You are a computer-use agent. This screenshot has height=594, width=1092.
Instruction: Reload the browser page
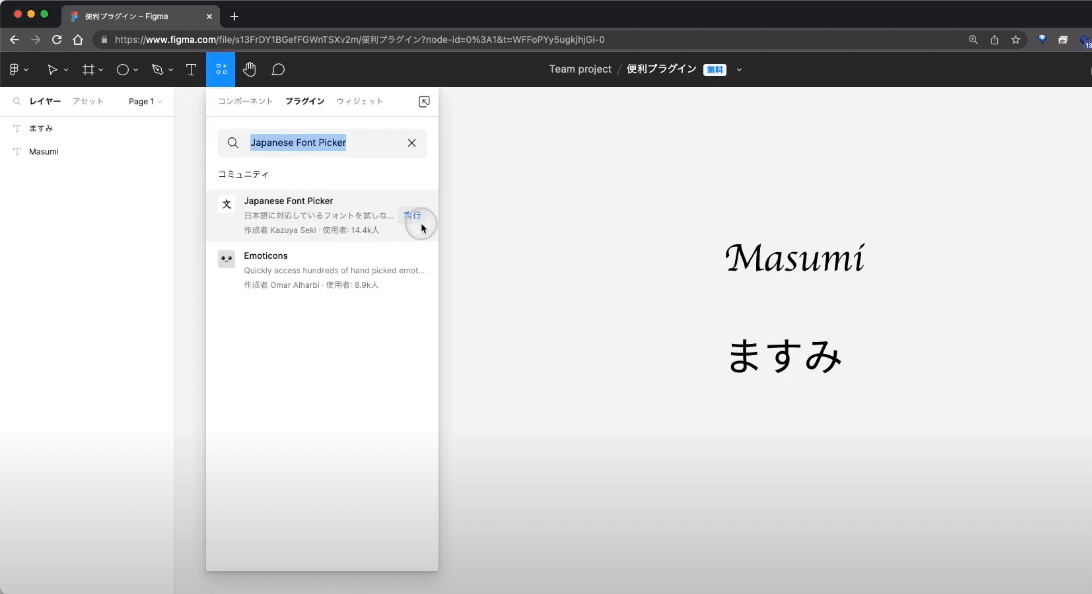pyautogui.click(x=56, y=40)
